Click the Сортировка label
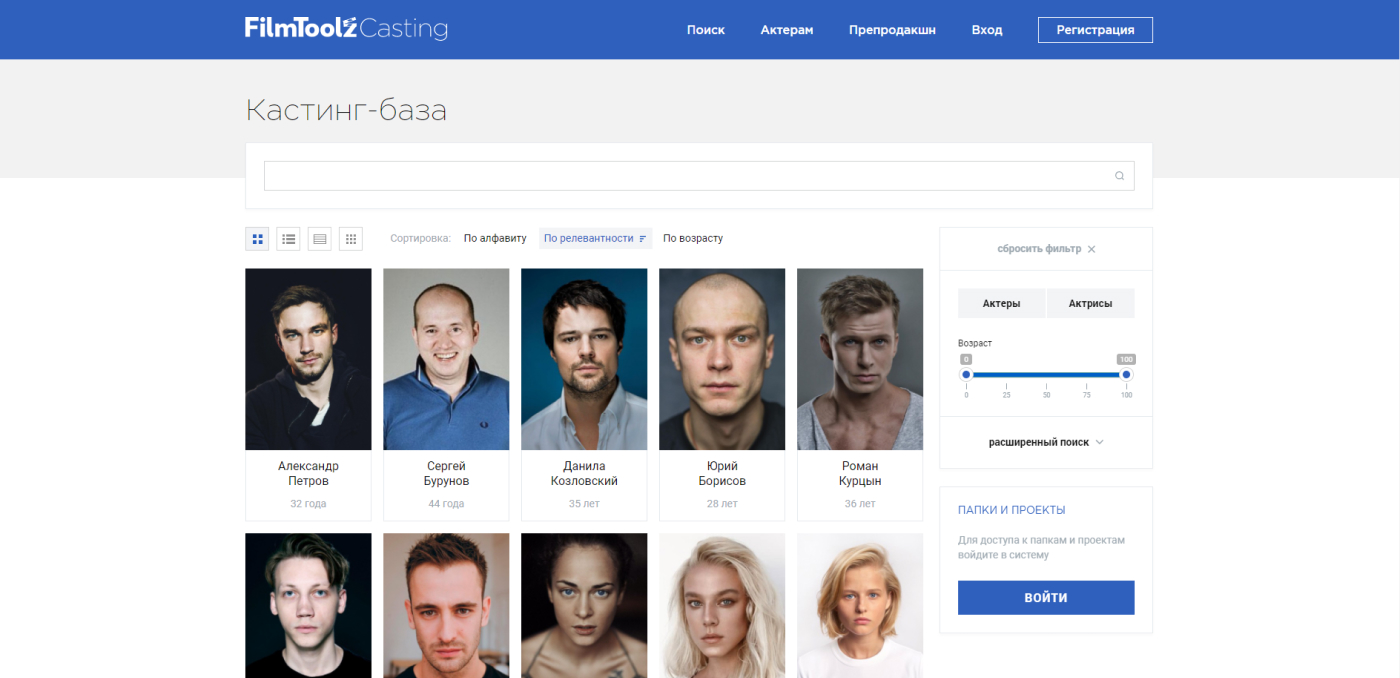Screen dimensions: 1400x678 point(421,239)
